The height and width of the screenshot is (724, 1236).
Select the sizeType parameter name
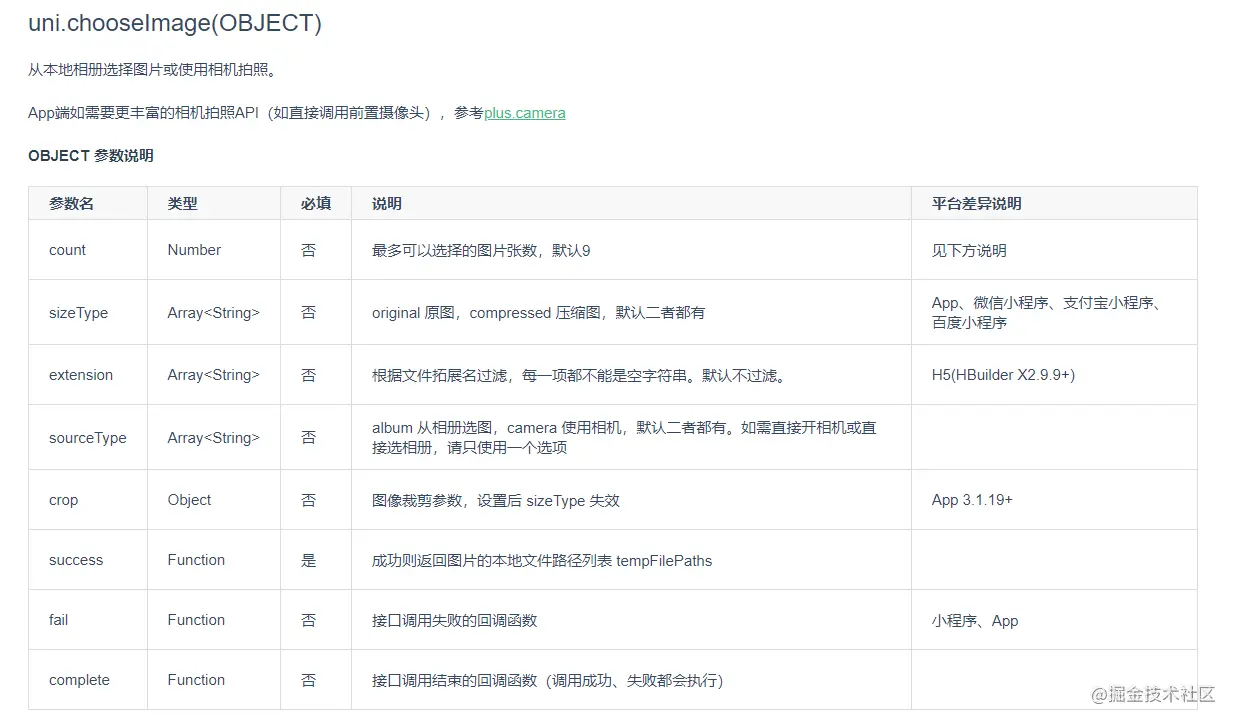point(78,312)
